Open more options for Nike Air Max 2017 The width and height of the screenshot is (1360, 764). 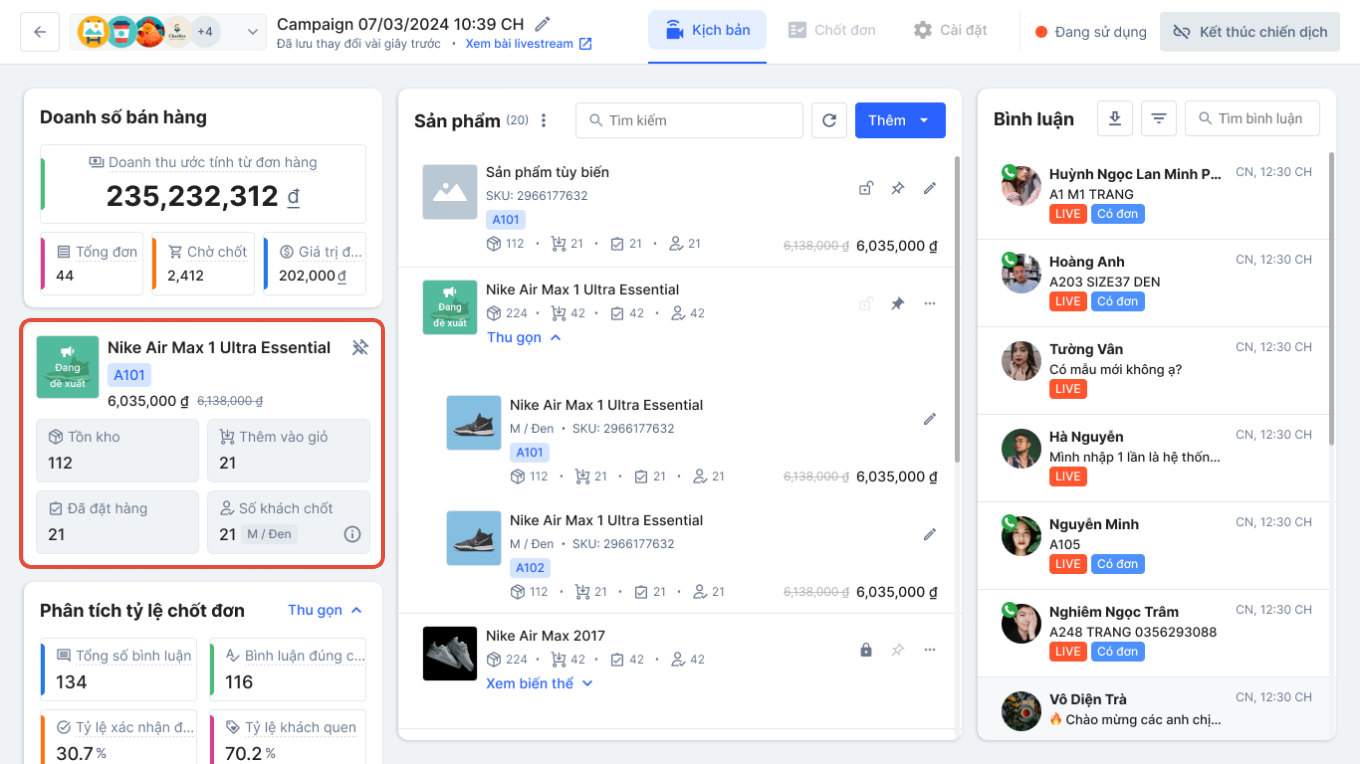930,650
